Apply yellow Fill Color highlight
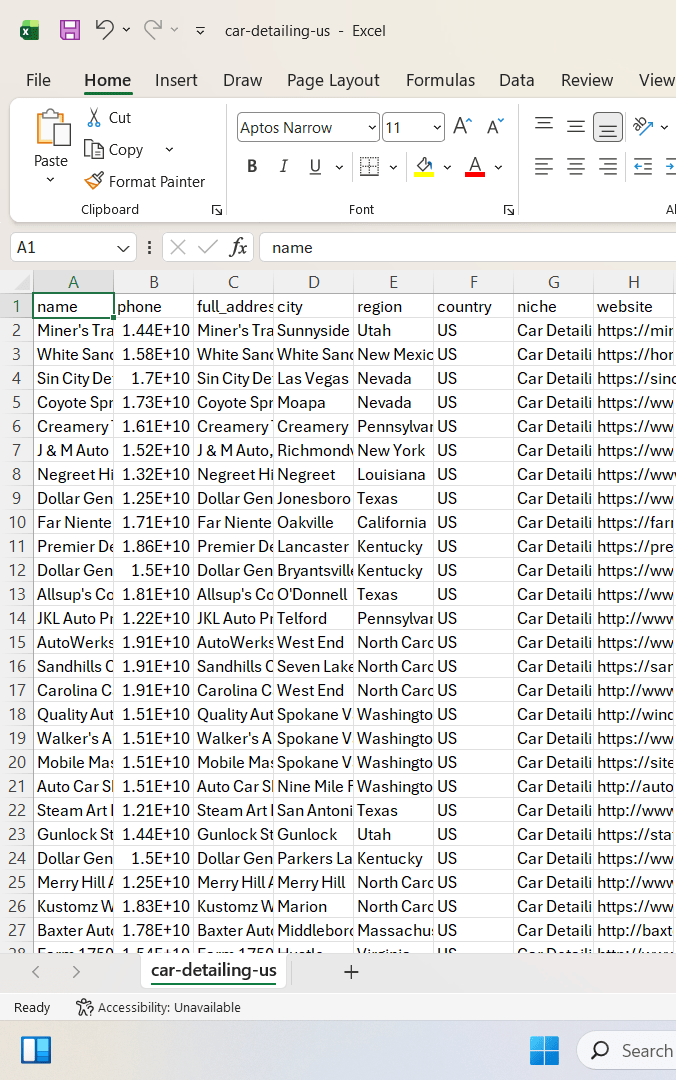The height and width of the screenshot is (1080, 676). (424, 167)
